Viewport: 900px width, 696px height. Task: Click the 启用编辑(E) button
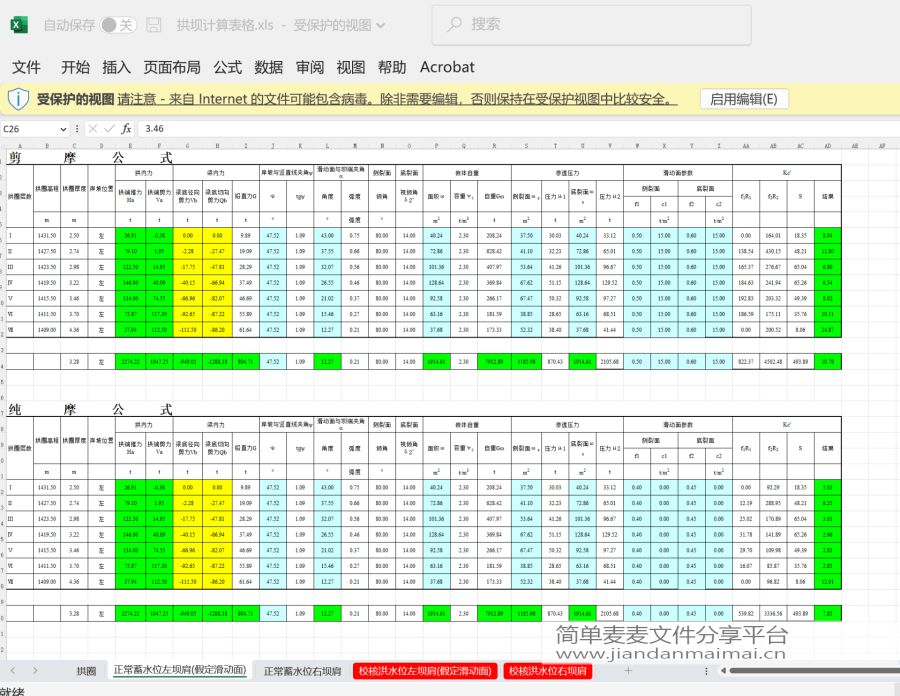point(744,99)
